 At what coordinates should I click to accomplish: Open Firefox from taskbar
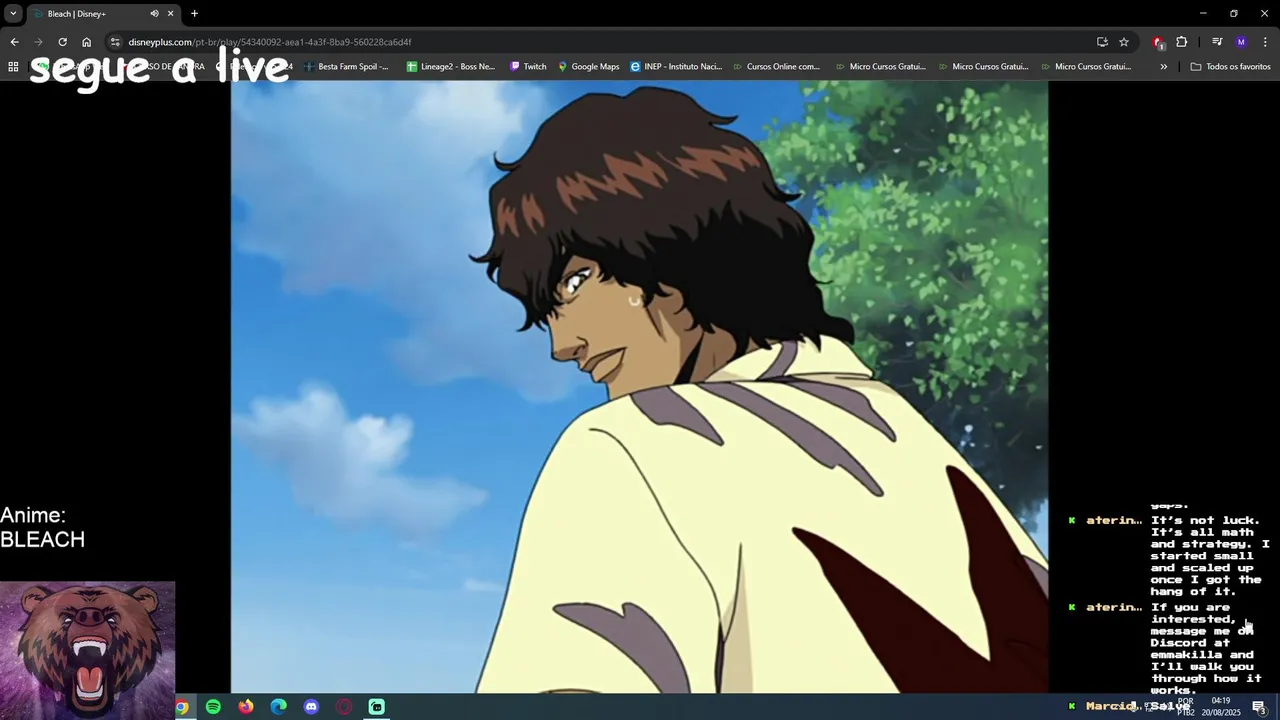(246, 707)
